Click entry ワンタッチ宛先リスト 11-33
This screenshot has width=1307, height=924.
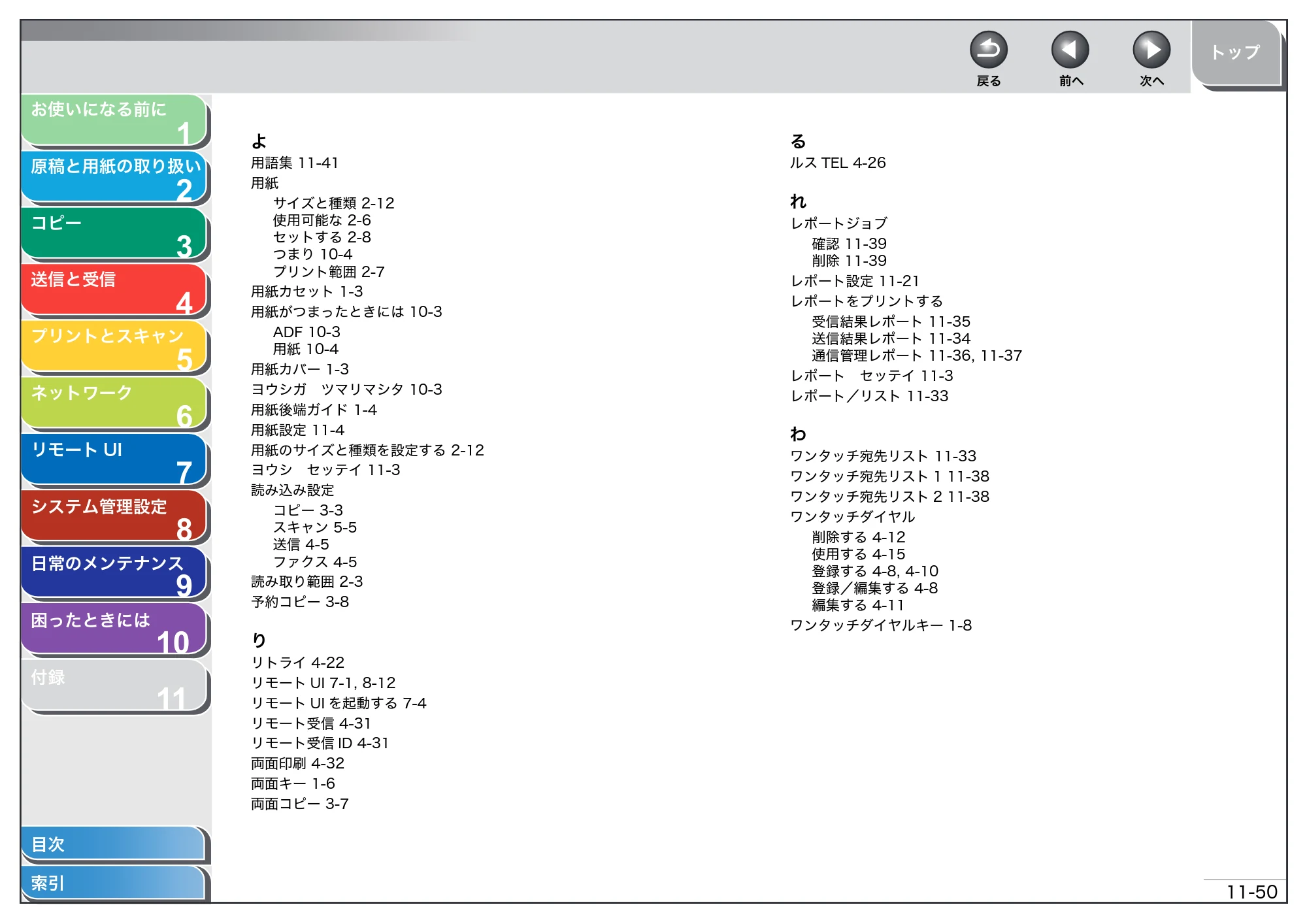coord(884,456)
